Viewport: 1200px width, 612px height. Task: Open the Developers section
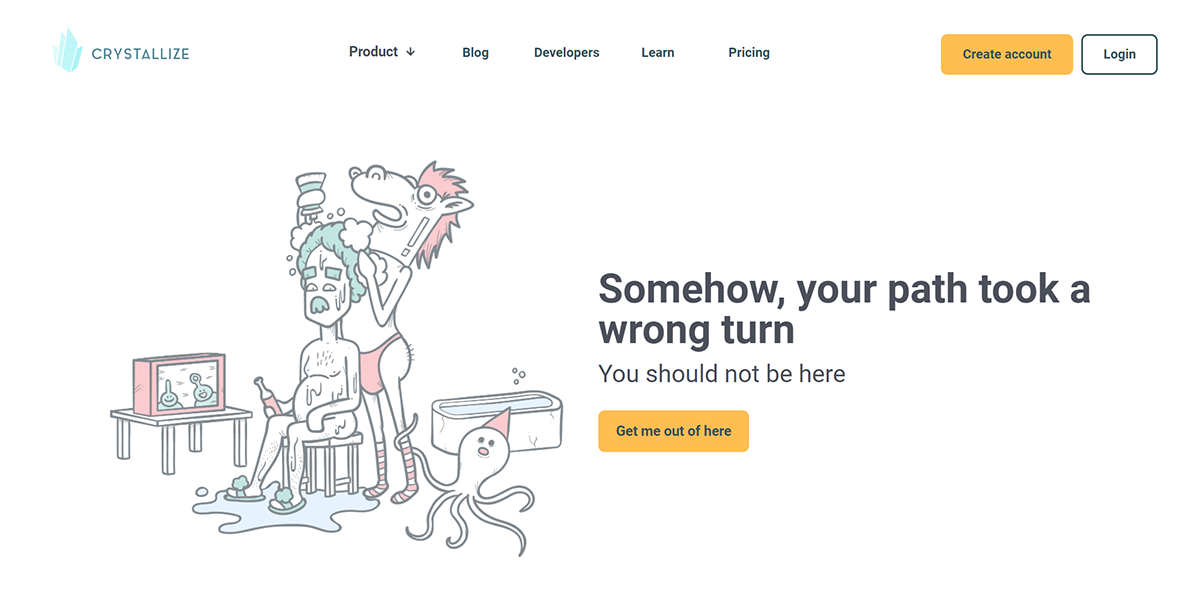coord(567,53)
